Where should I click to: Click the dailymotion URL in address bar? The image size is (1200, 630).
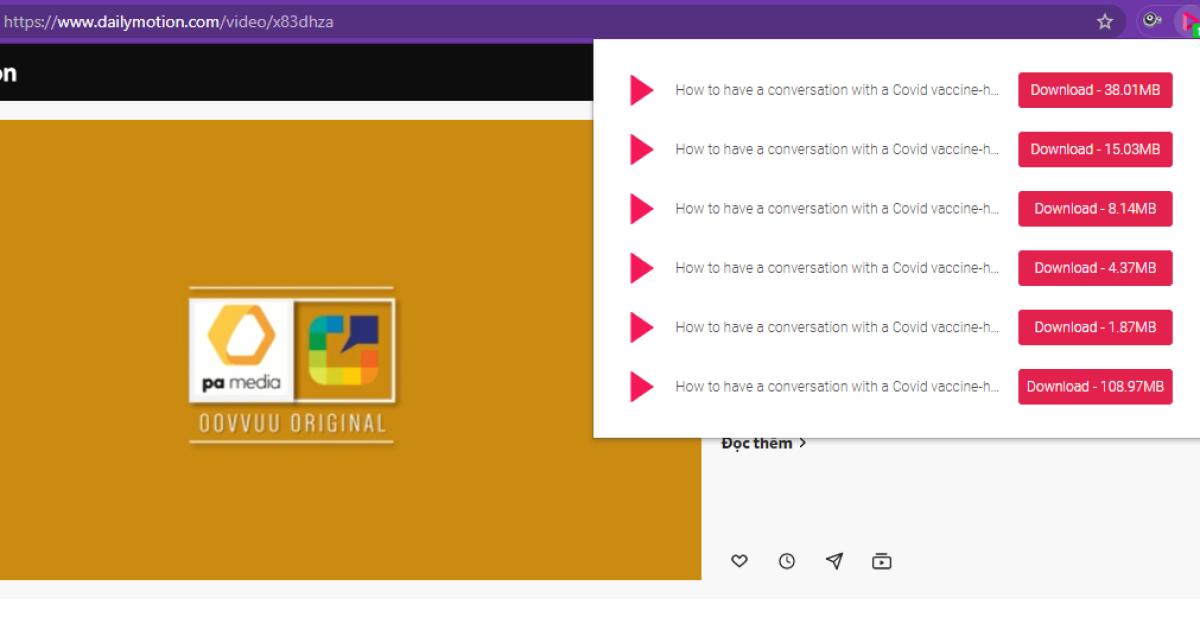tap(168, 21)
